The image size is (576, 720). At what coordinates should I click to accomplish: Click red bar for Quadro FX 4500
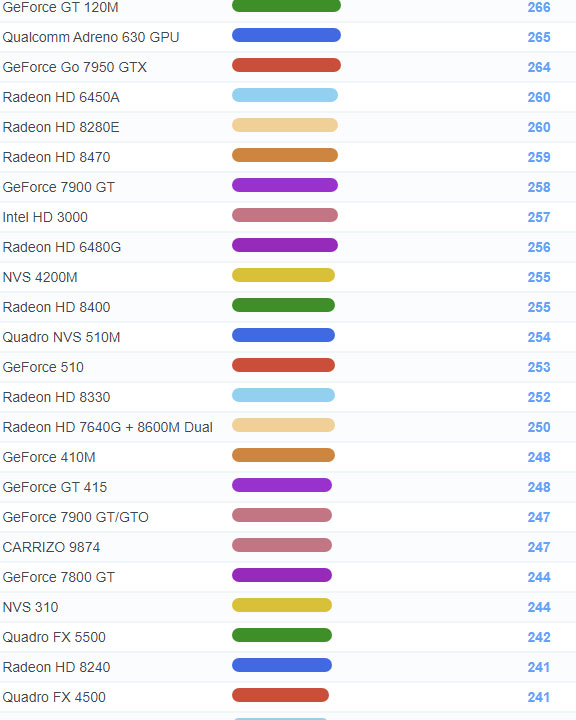[281, 695]
